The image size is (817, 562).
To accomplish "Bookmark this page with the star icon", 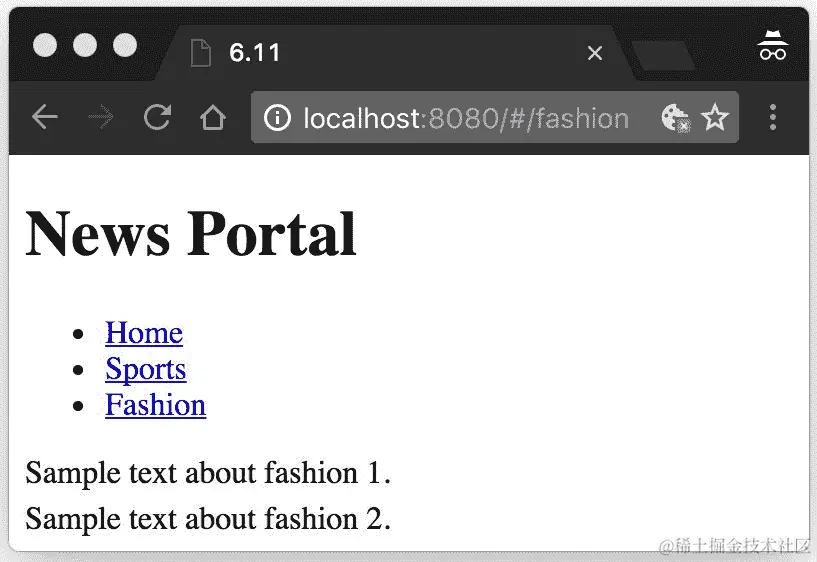I will 714,117.
